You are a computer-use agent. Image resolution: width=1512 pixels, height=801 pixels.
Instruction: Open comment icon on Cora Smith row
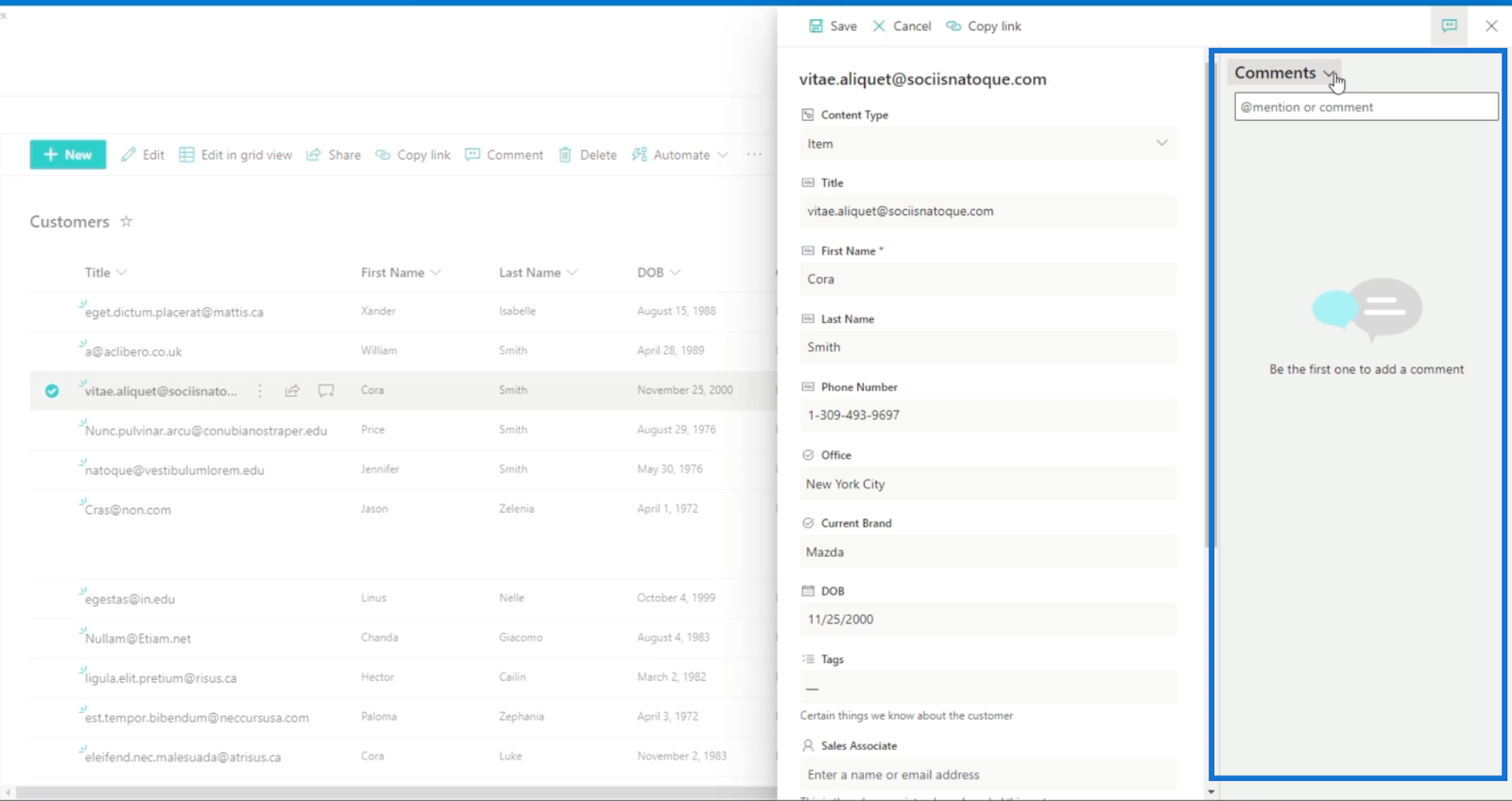click(326, 390)
